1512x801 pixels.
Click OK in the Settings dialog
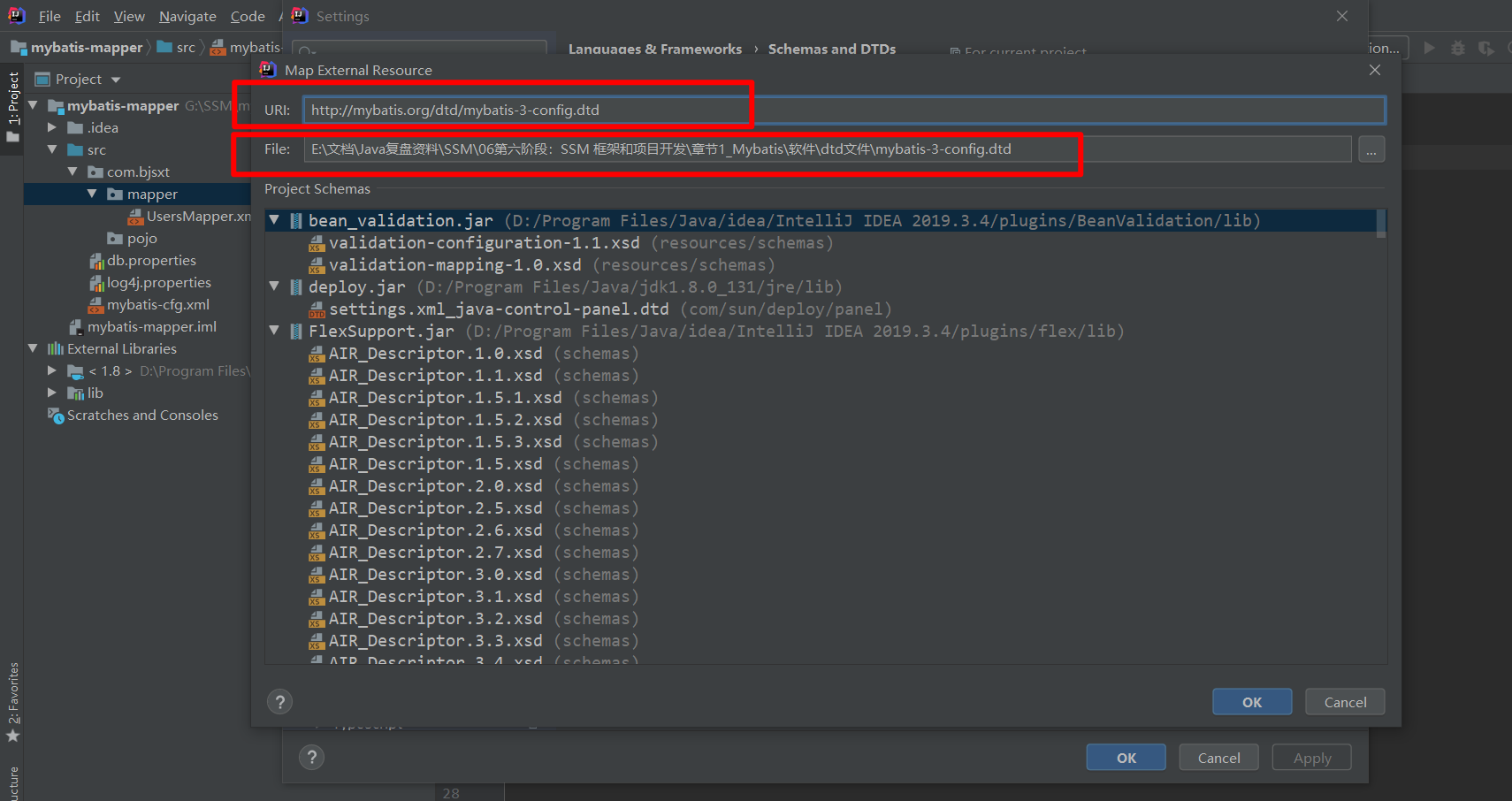(1126, 758)
